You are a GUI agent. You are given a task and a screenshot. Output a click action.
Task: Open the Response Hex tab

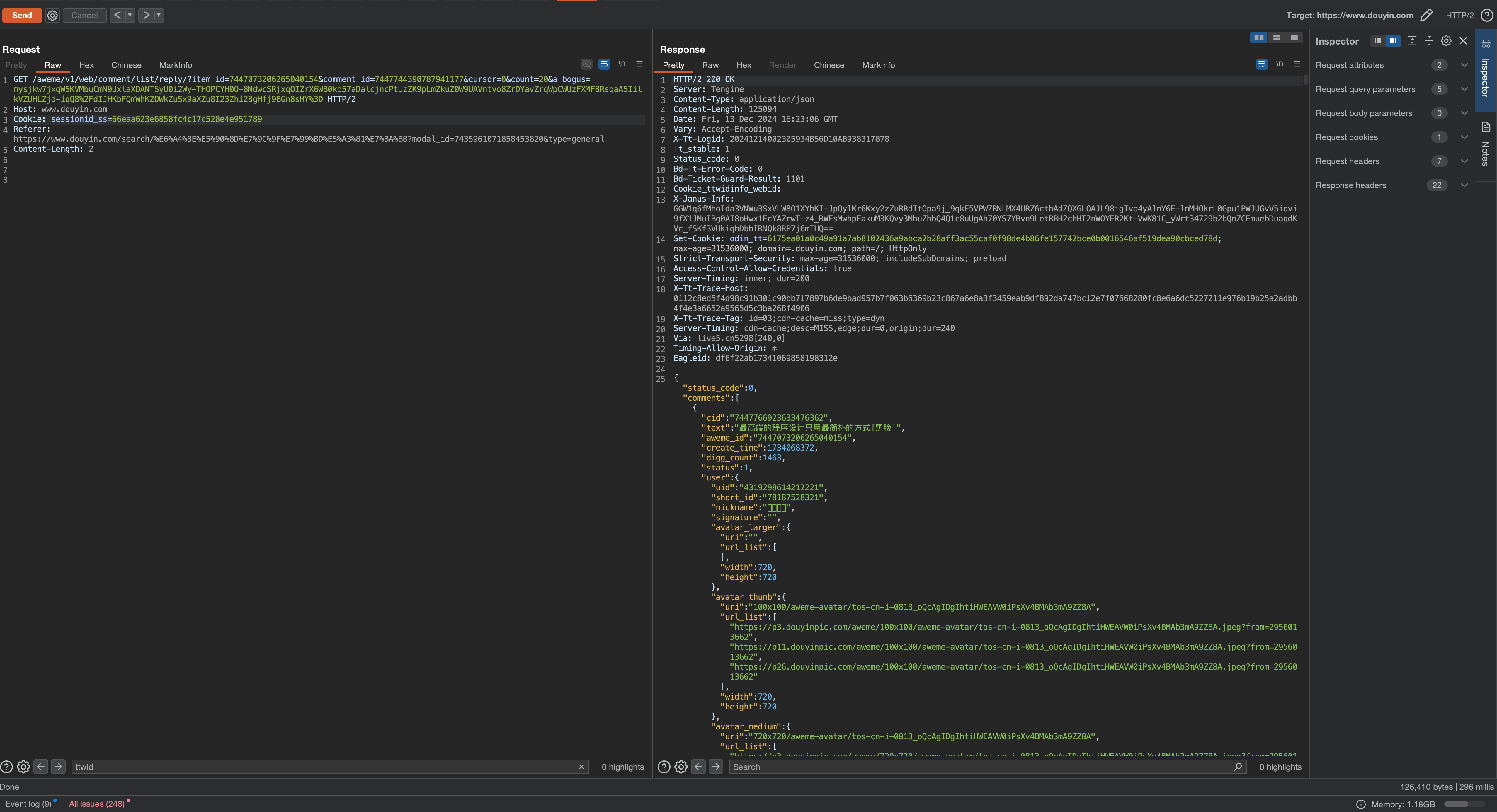[744, 65]
